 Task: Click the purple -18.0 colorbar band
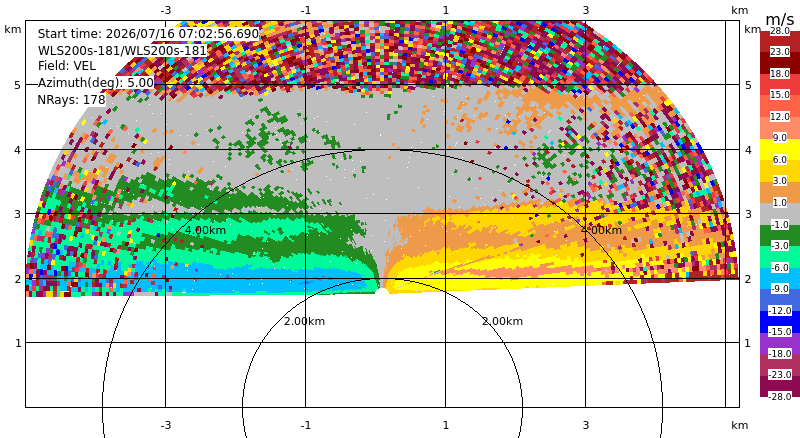(780, 343)
